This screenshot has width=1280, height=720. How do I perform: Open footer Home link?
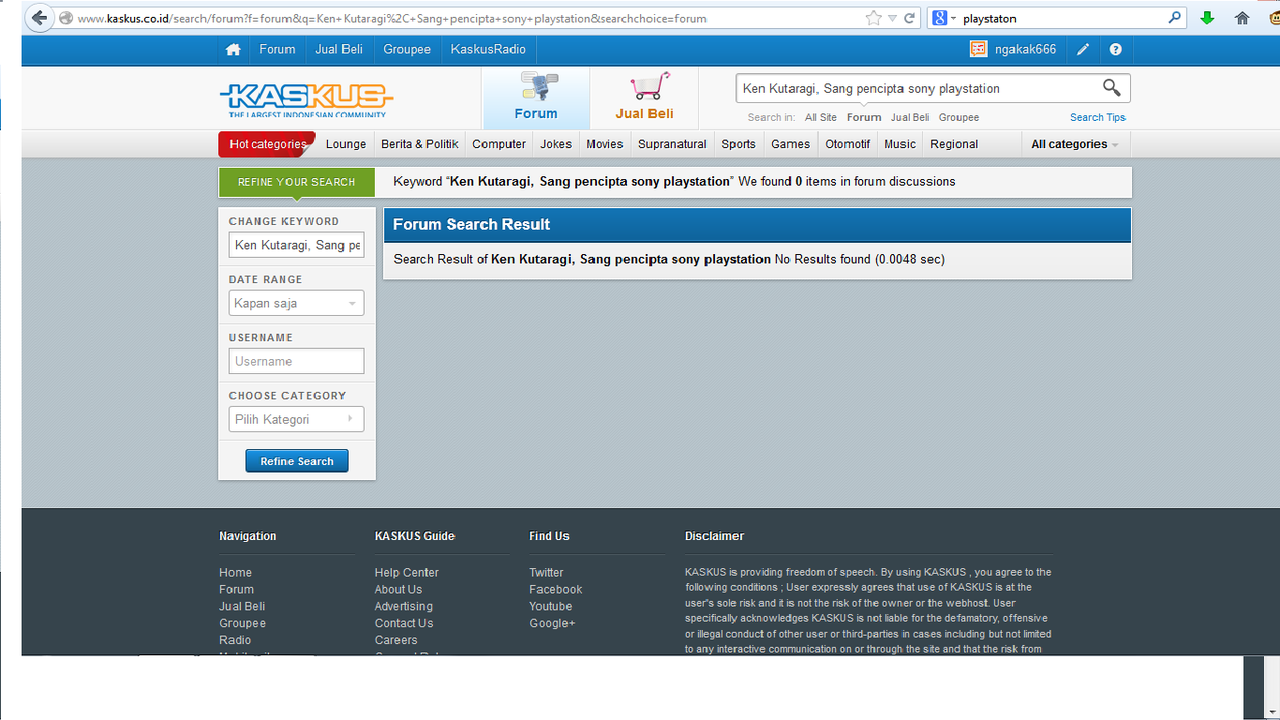click(x=236, y=573)
